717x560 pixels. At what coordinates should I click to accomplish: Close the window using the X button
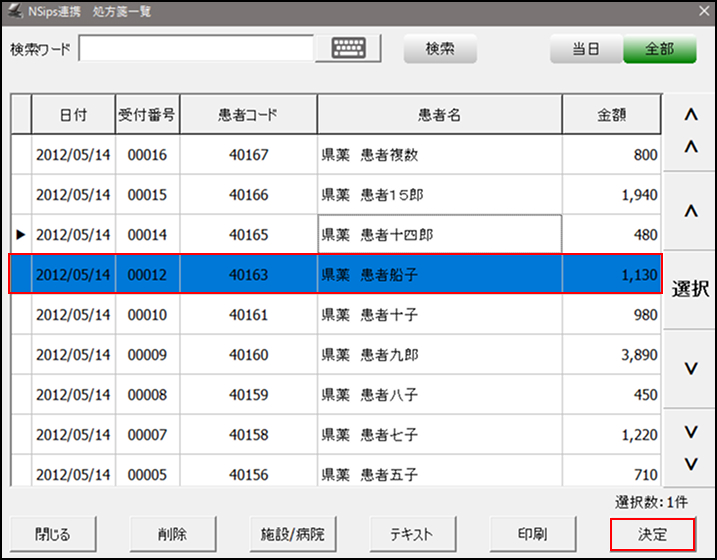point(700,12)
